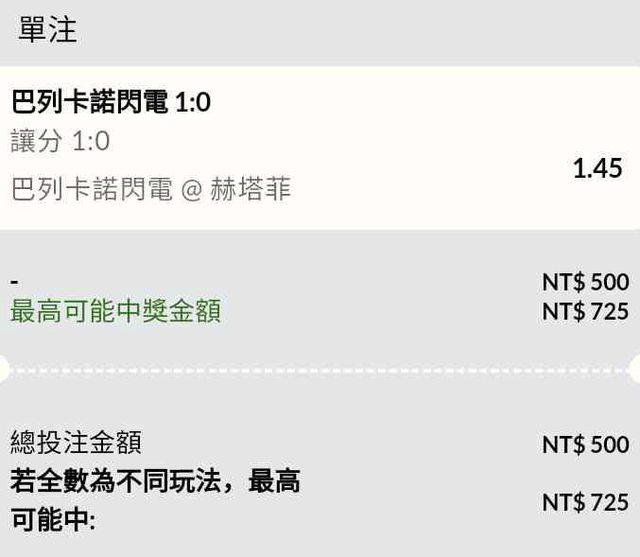Click the @ symbol between team names
Image resolution: width=640 pixels, height=557 pixels.
click(191, 188)
